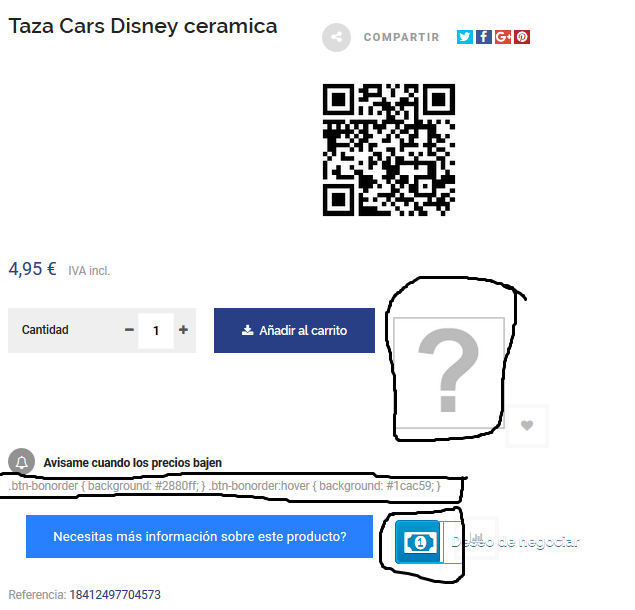Focus the quantity input field

pyautogui.click(x=156, y=331)
